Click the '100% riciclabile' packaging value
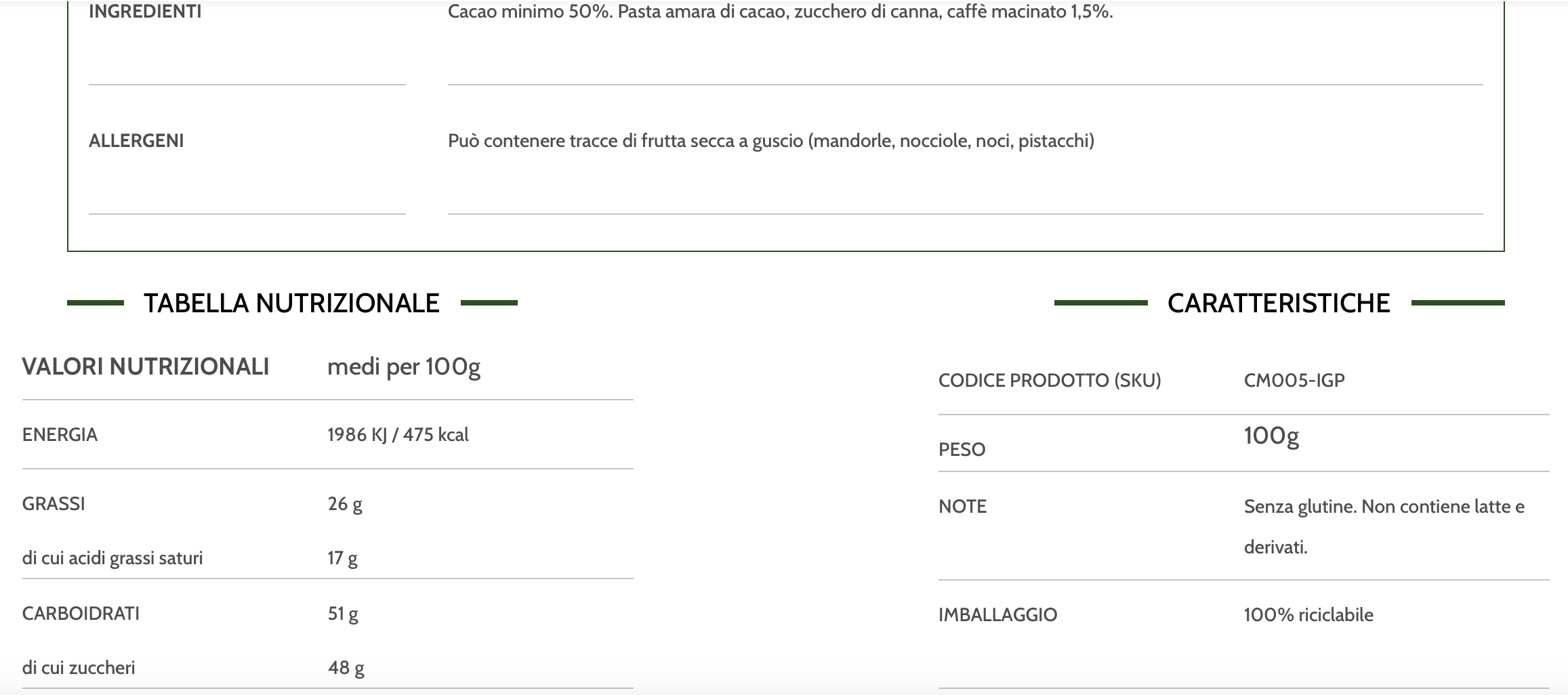 (1308, 615)
